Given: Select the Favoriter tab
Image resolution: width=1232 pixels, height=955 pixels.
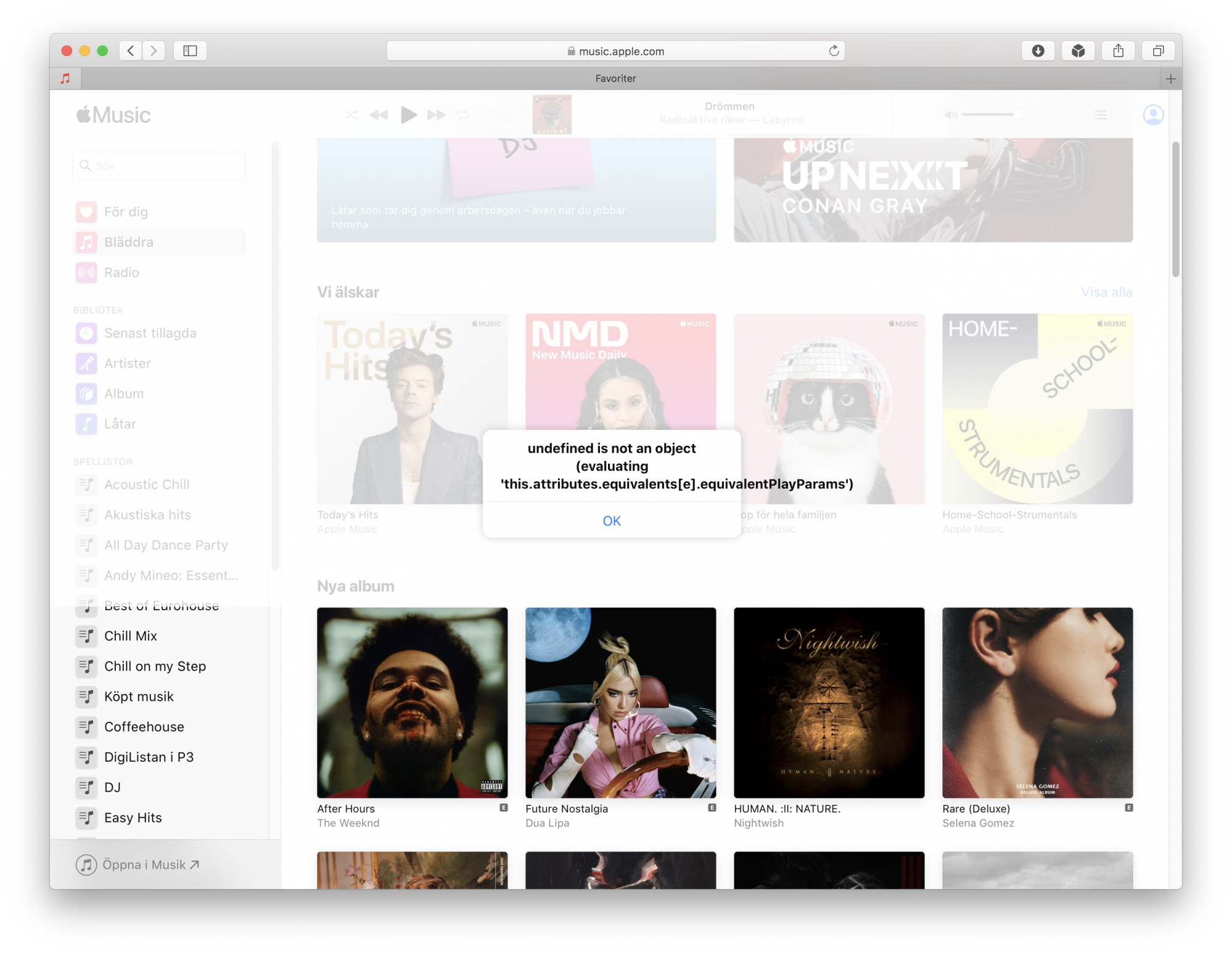Looking at the screenshot, I should click(616, 79).
